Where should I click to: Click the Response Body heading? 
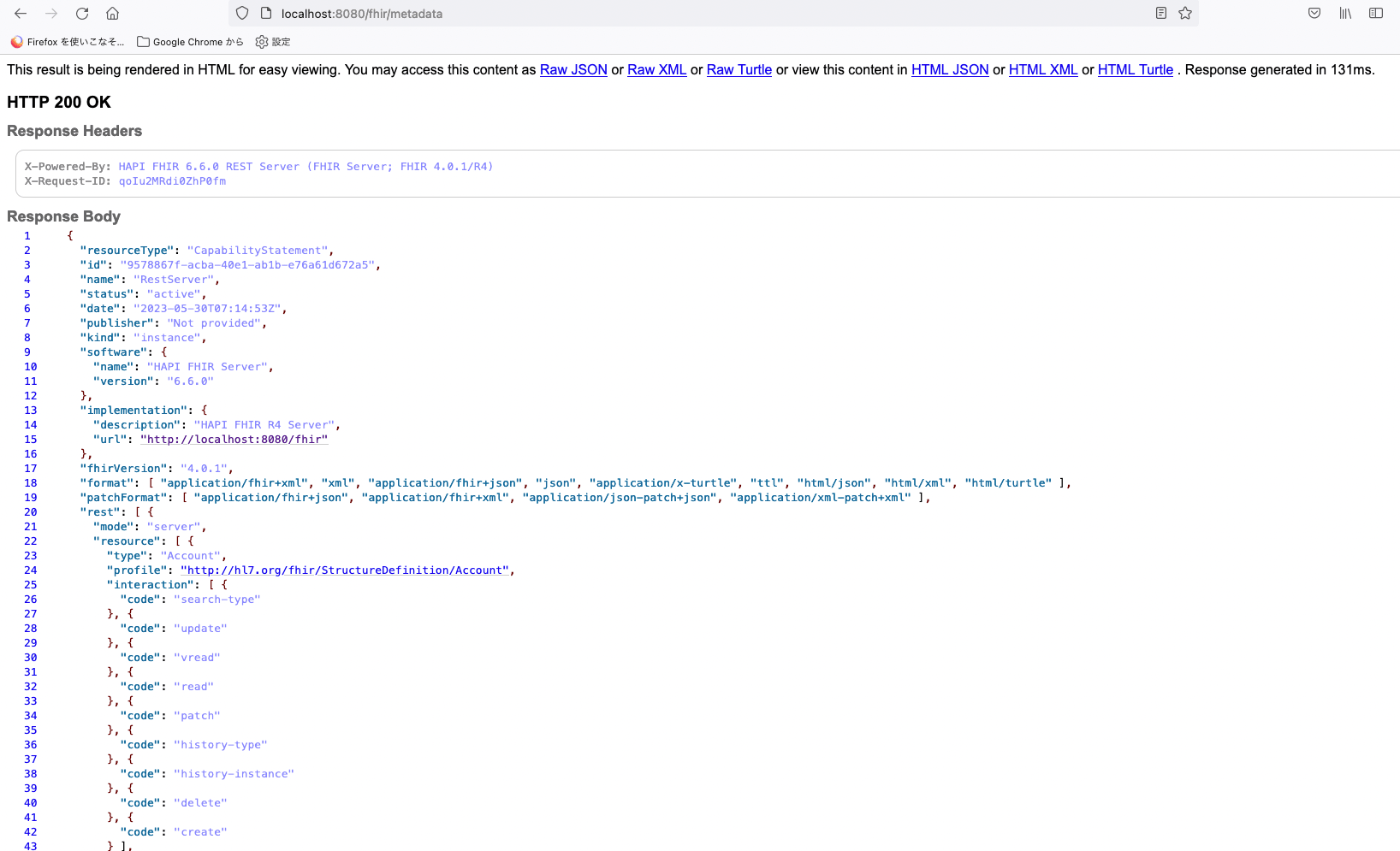coord(64,216)
